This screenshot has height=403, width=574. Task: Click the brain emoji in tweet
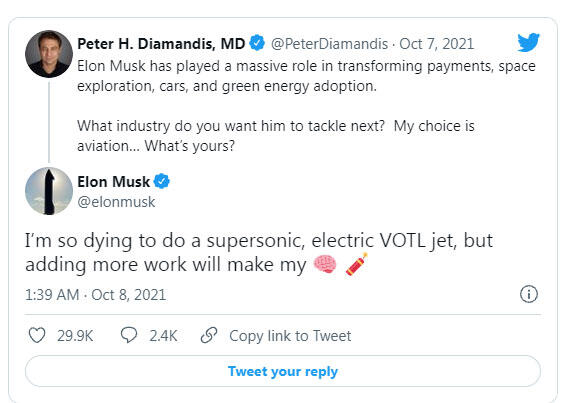(325, 264)
